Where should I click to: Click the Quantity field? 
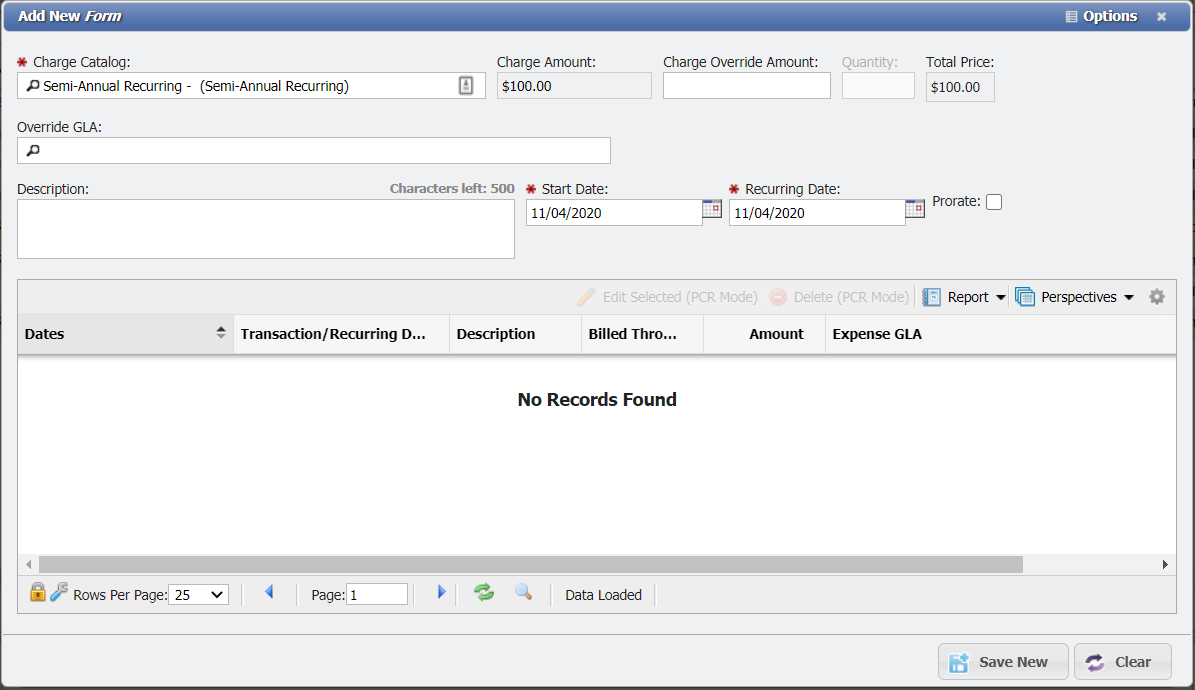pos(878,85)
